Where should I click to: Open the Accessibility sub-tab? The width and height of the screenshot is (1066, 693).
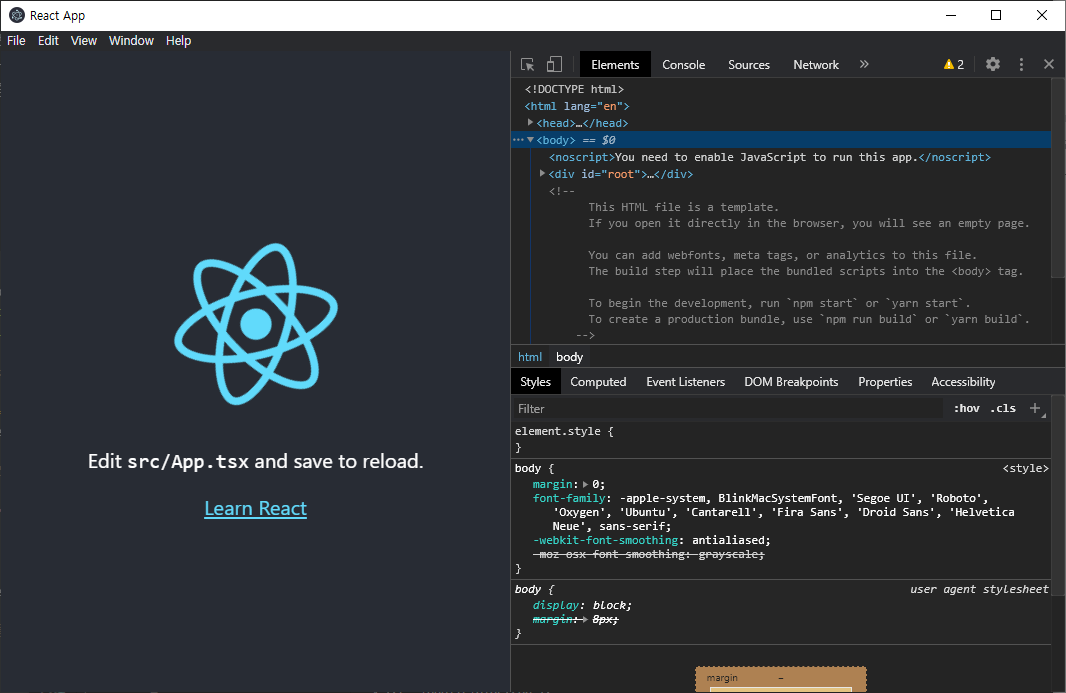[963, 382]
